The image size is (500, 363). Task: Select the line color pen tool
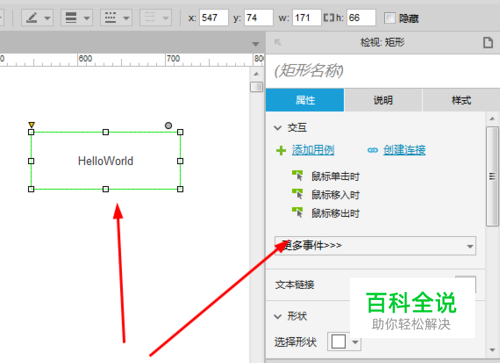(x=32, y=18)
